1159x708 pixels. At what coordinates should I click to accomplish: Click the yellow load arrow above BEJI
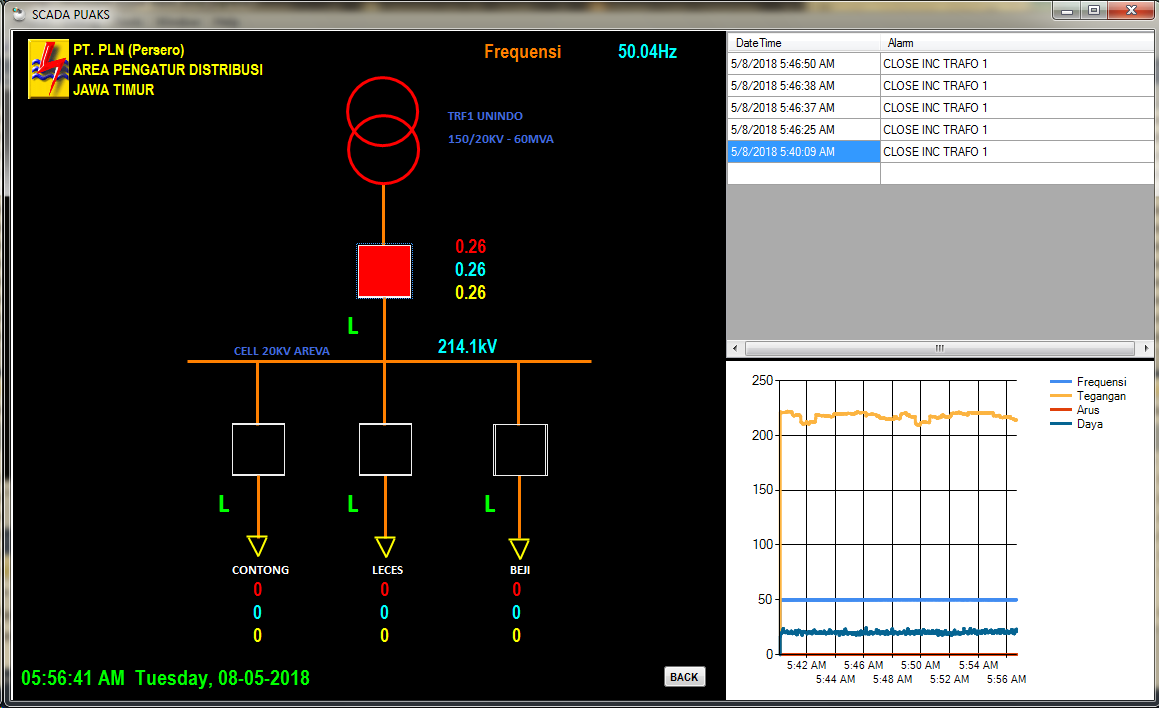coord(518,546)
